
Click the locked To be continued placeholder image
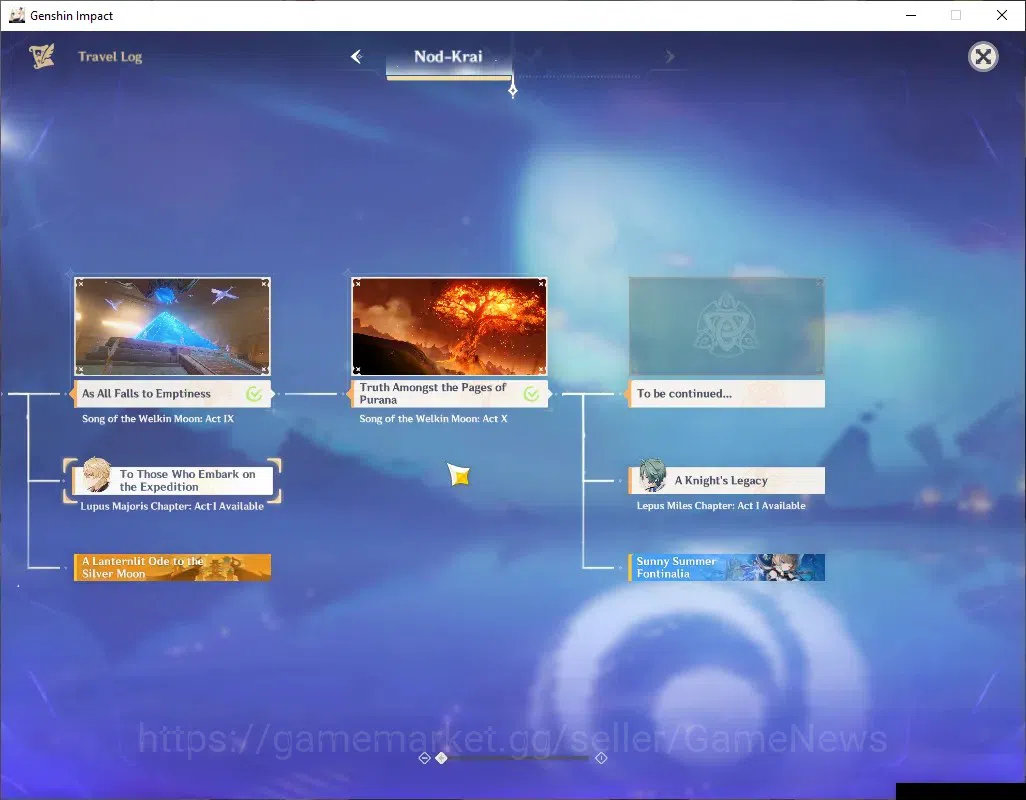726,326
